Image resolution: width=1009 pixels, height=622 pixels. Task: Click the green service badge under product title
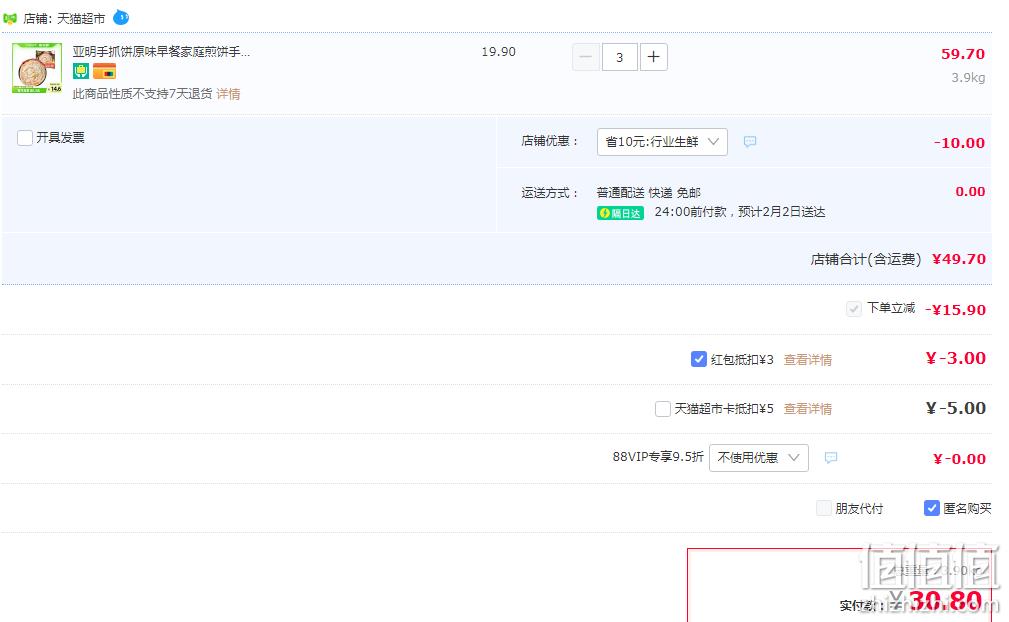tap(80, 71)
